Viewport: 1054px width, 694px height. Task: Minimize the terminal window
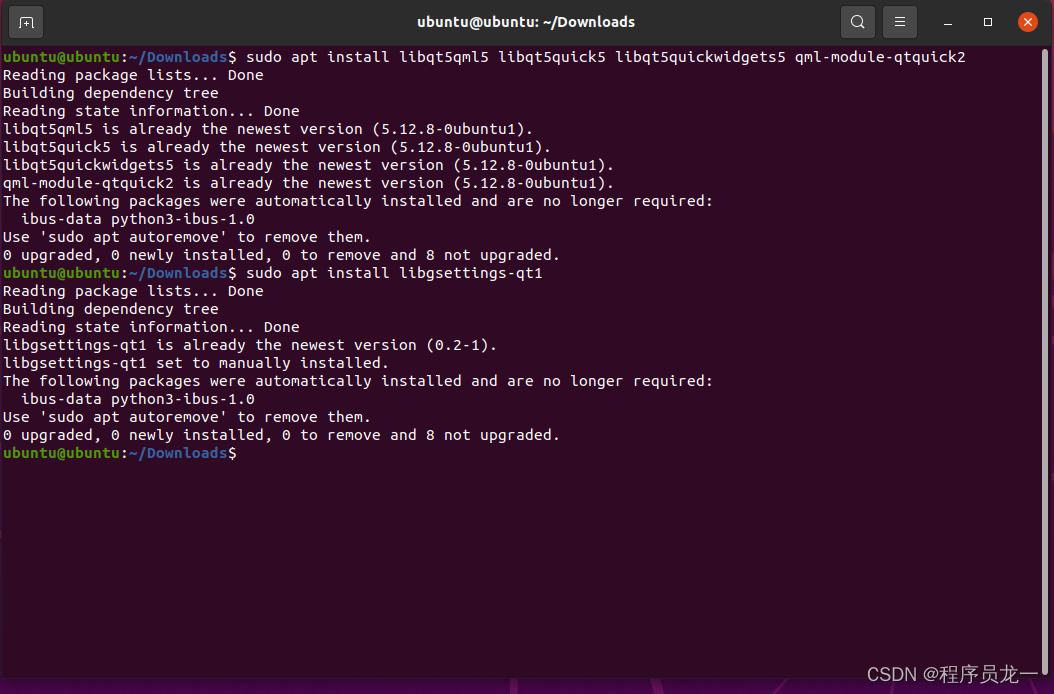pyautogui.click(x=948, y=22)
